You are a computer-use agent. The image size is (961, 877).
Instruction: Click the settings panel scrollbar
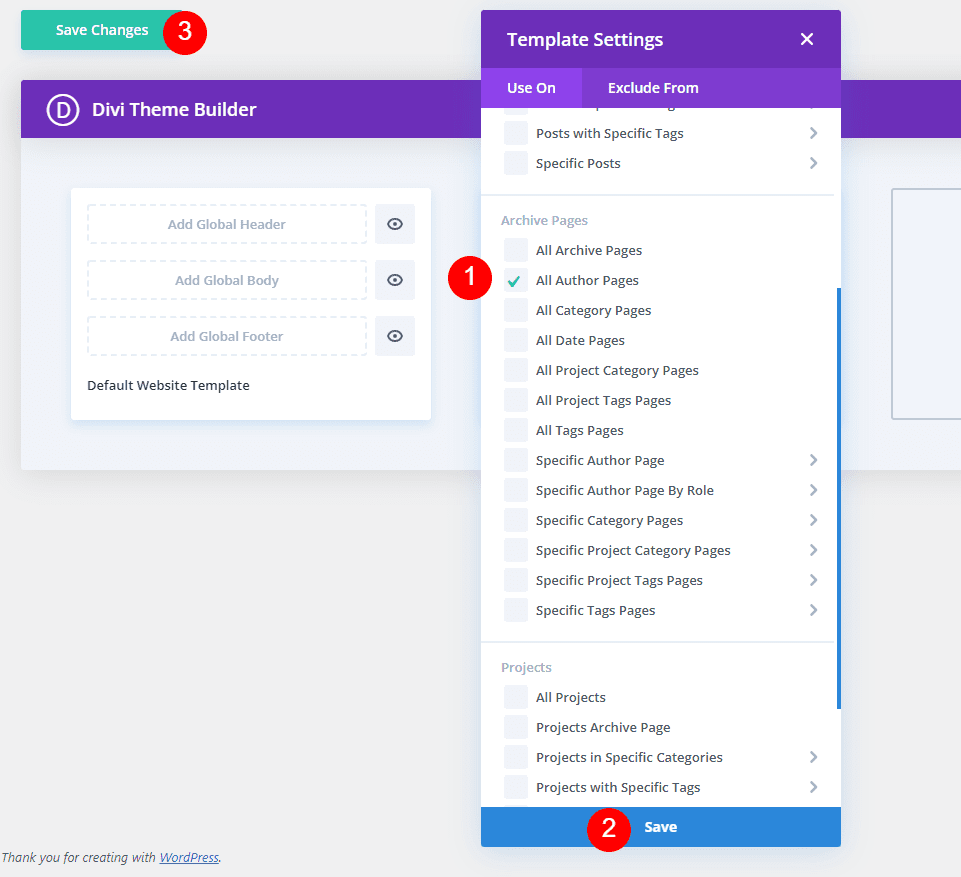(x=838, y=498)
